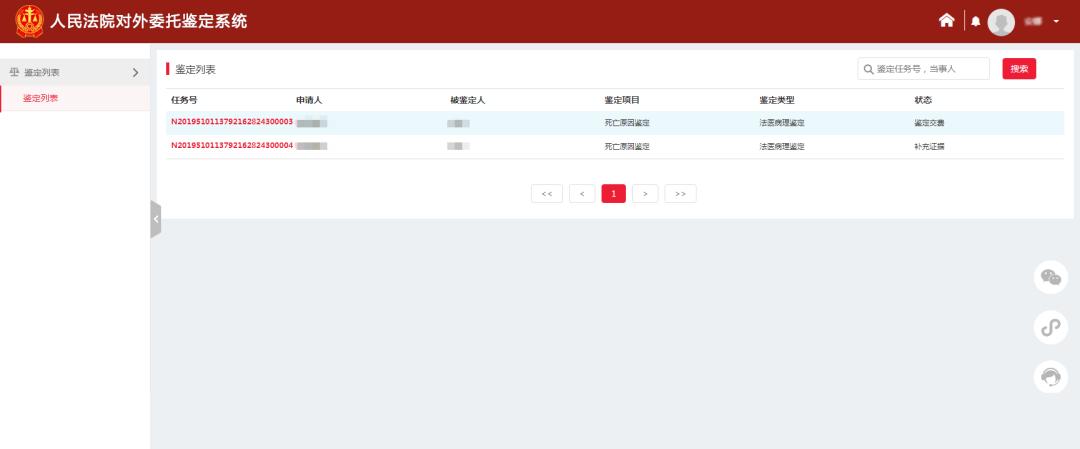The height and width of the screenshot is (449, 1080).
Task: Click 死亡原因鉴定 in the first row
Action: [627, 123]
